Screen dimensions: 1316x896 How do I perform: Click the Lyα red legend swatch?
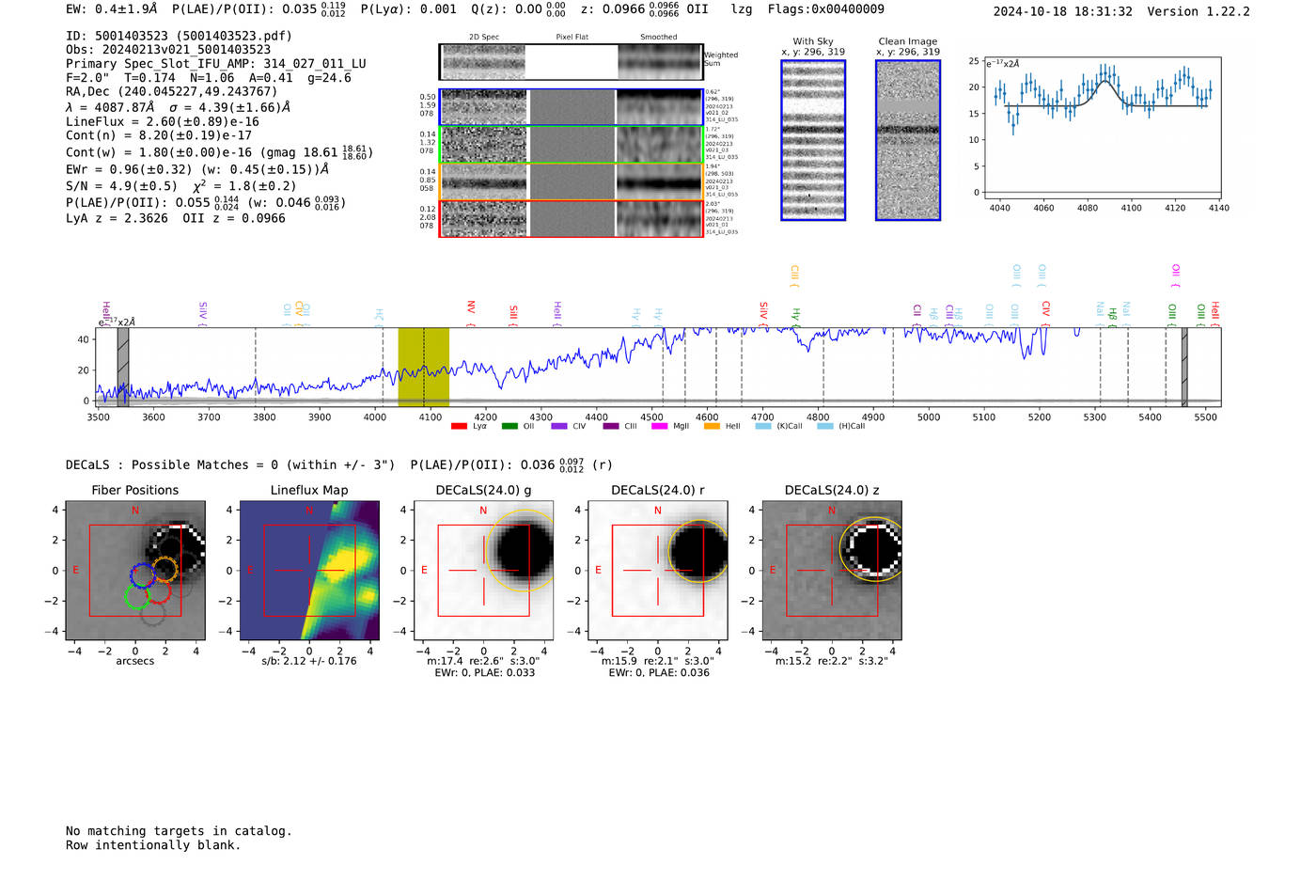459,427
